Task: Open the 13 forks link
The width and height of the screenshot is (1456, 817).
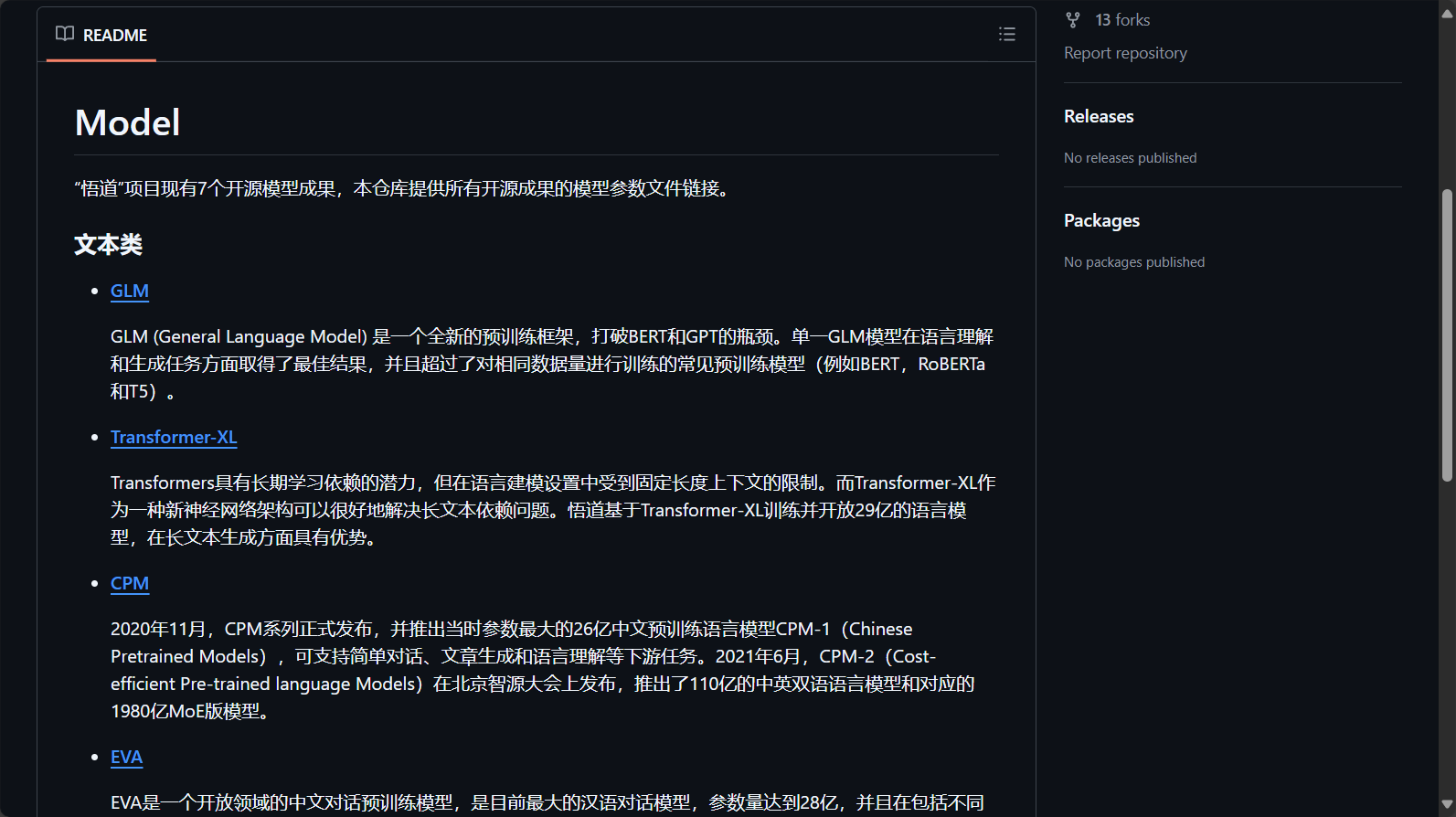Action: coord(1122,19)
